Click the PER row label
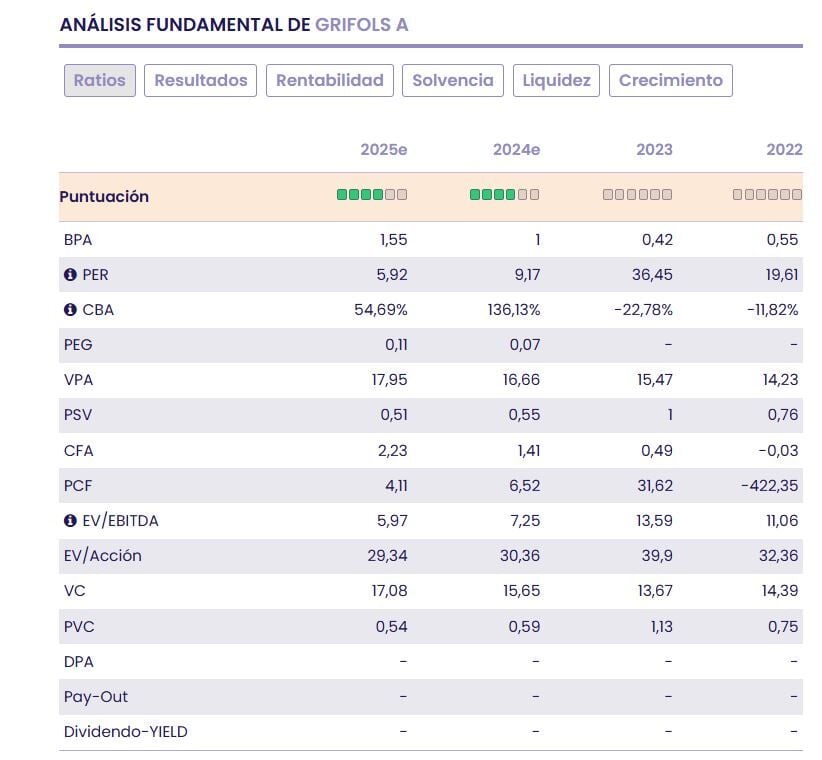The width and height of the screenshot is (822, 760). coord(96,275)
